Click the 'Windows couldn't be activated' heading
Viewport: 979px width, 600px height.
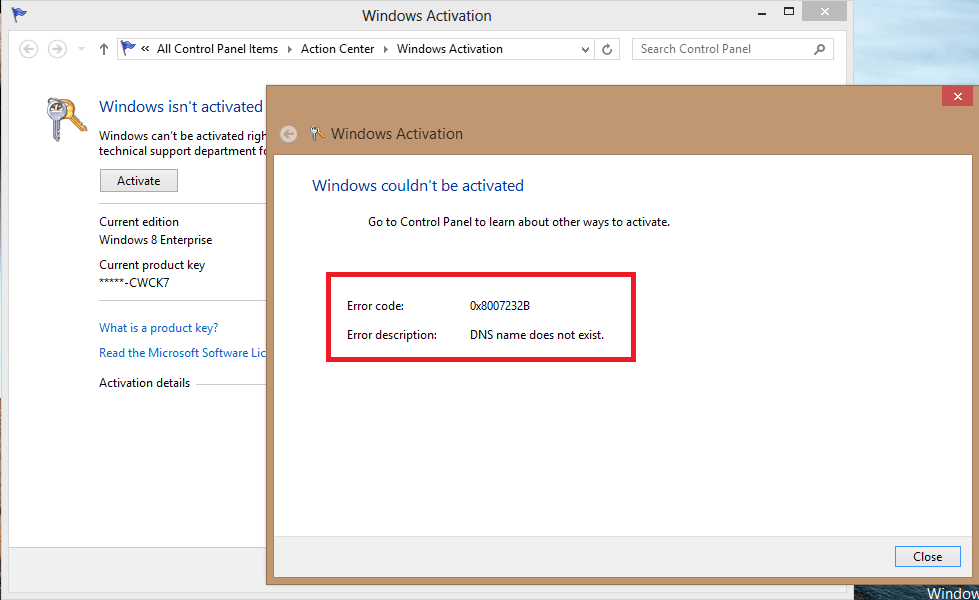pyautogui.click(x=418, y=185)
